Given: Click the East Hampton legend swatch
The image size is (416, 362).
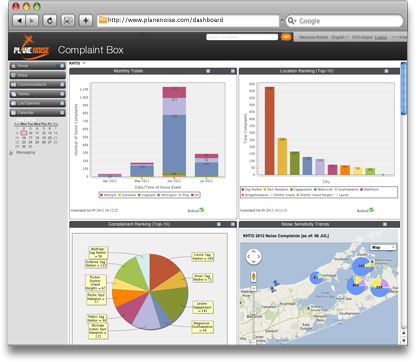Looking at the screenshot, I should 265,189.
